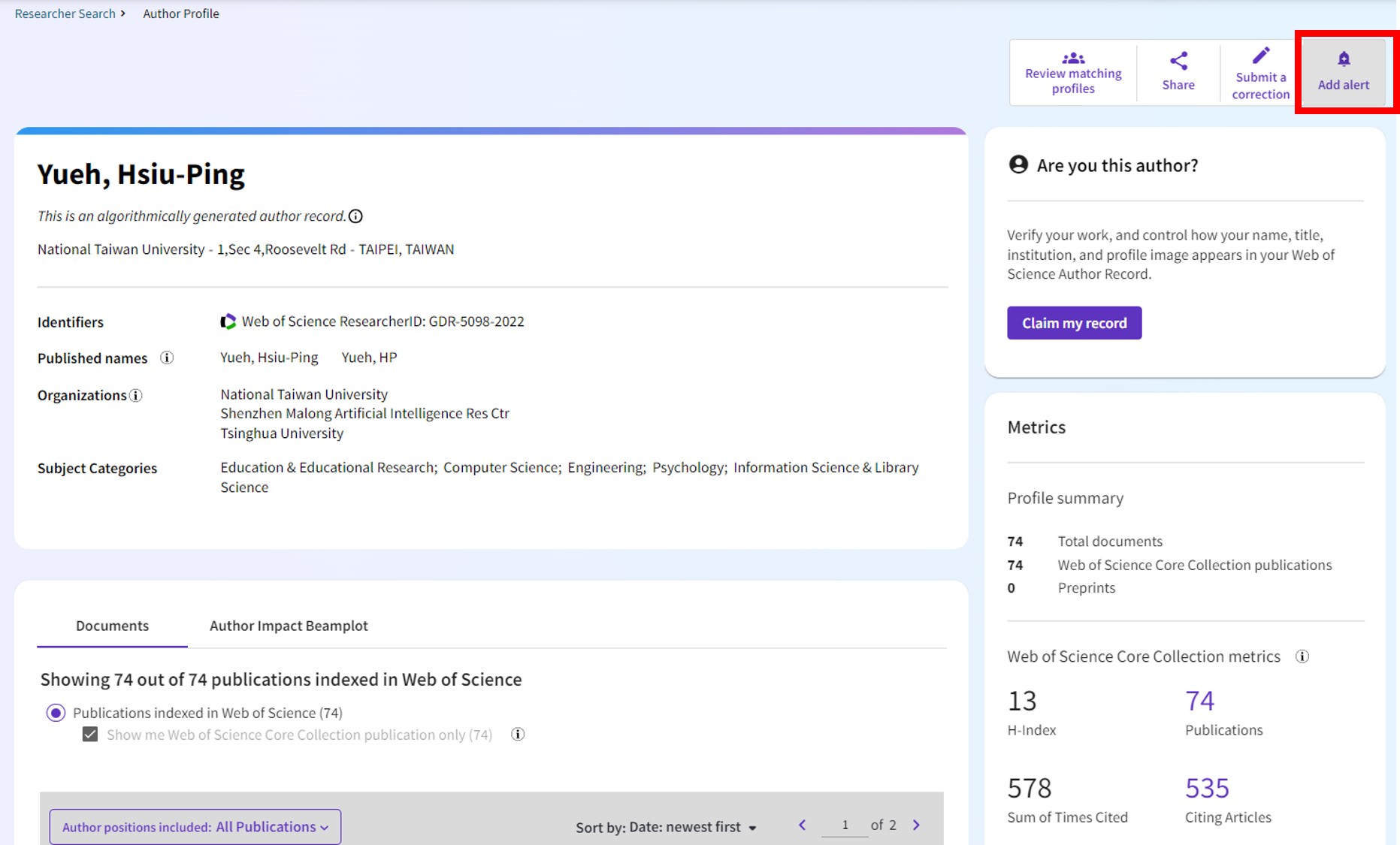
Task: Click published name Yueh, Hsiu-Ping
Action: click(x=269, y=358)
